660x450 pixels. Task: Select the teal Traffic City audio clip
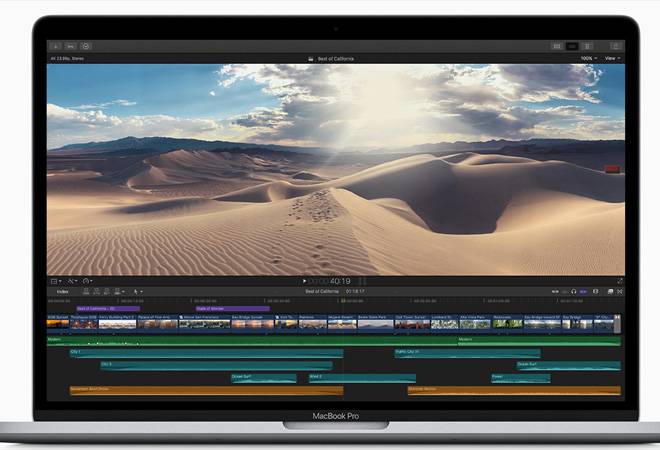pos(467,353)
